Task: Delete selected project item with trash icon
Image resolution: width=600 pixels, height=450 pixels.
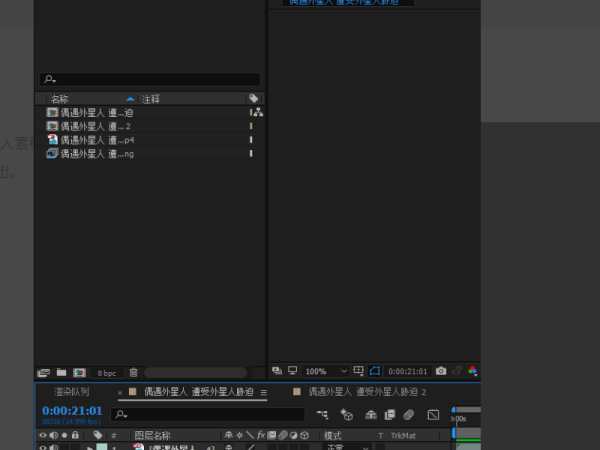Action: pos(133,372)
